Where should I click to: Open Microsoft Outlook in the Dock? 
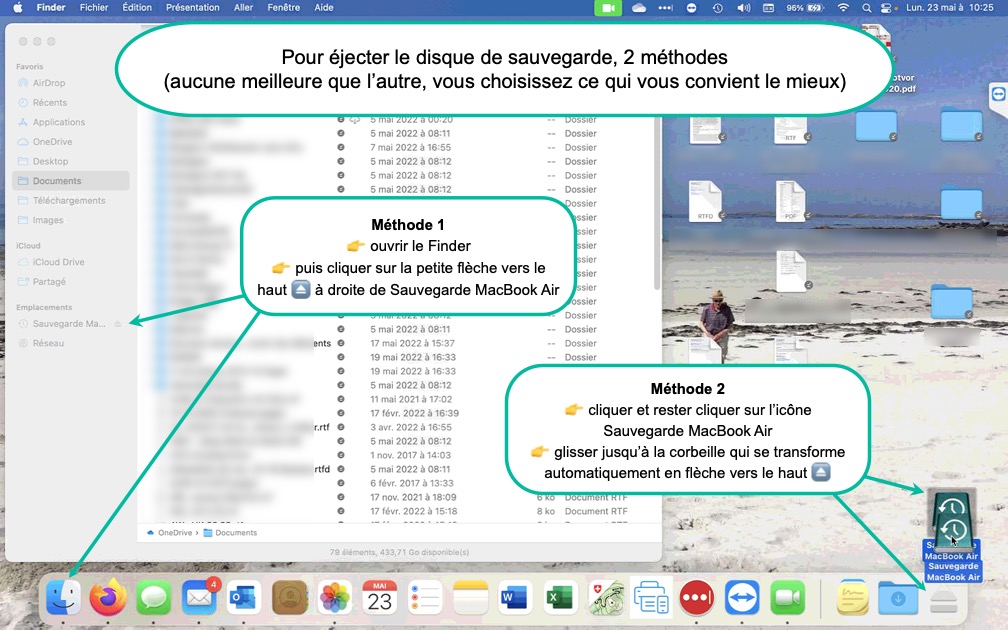coord(244,598)
